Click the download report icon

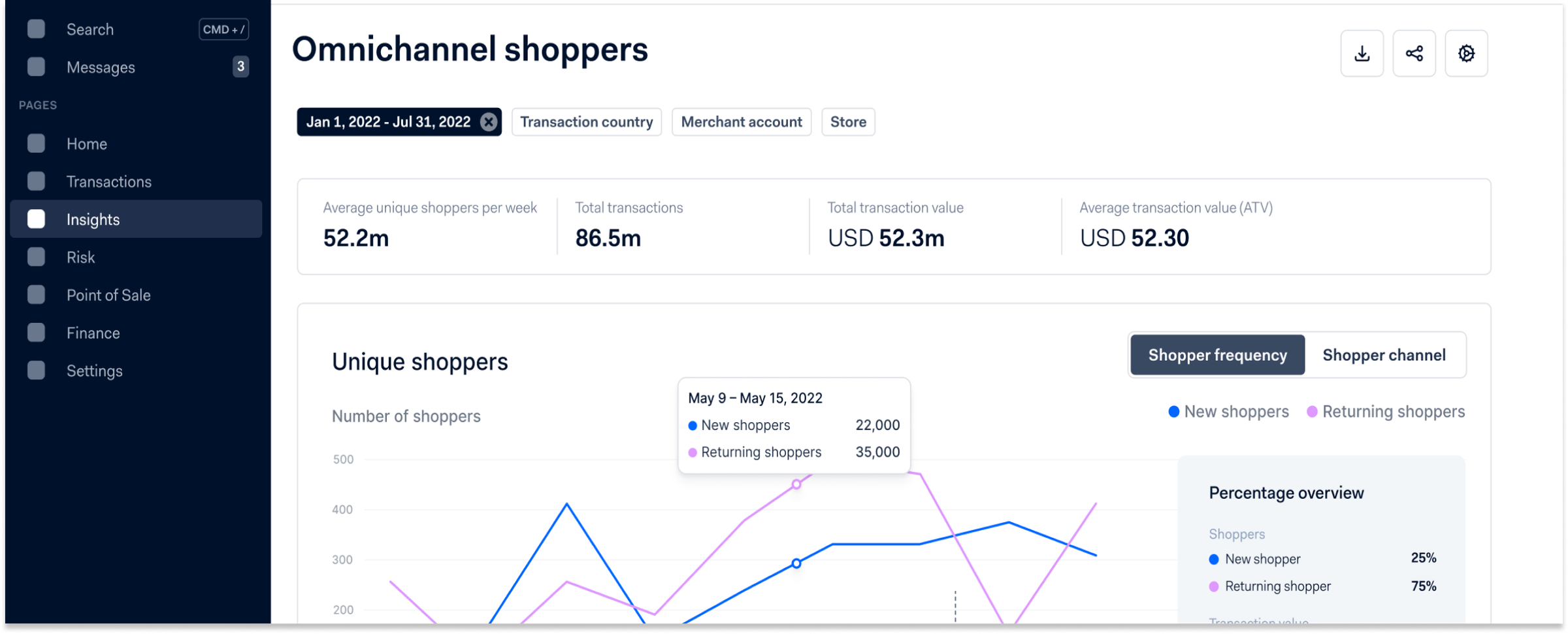[1362, 53]
